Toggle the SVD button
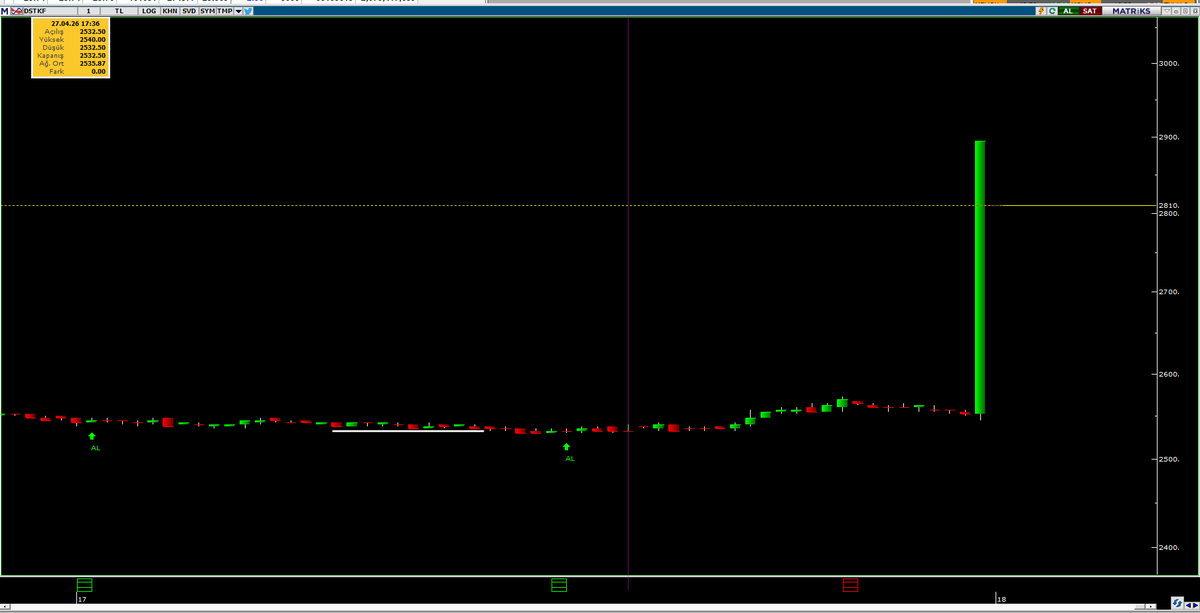The image size is (1200, 613). [188, 11]
